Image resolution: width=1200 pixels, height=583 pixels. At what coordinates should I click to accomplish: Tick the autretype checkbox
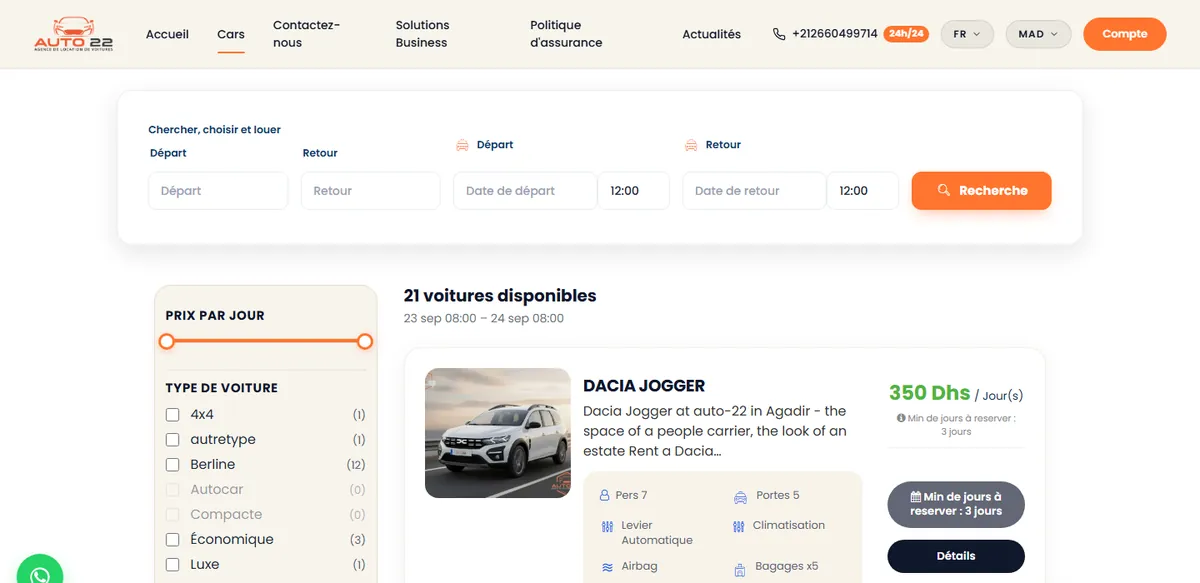(x=172, y=440)
